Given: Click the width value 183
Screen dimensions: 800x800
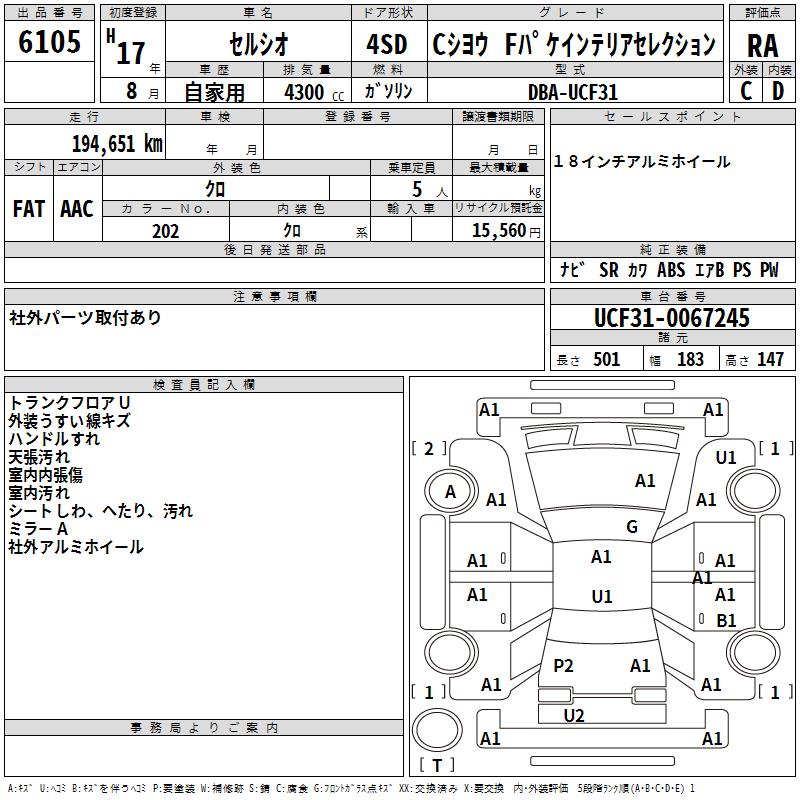Looking at the screenshot, I should point(690,359).
